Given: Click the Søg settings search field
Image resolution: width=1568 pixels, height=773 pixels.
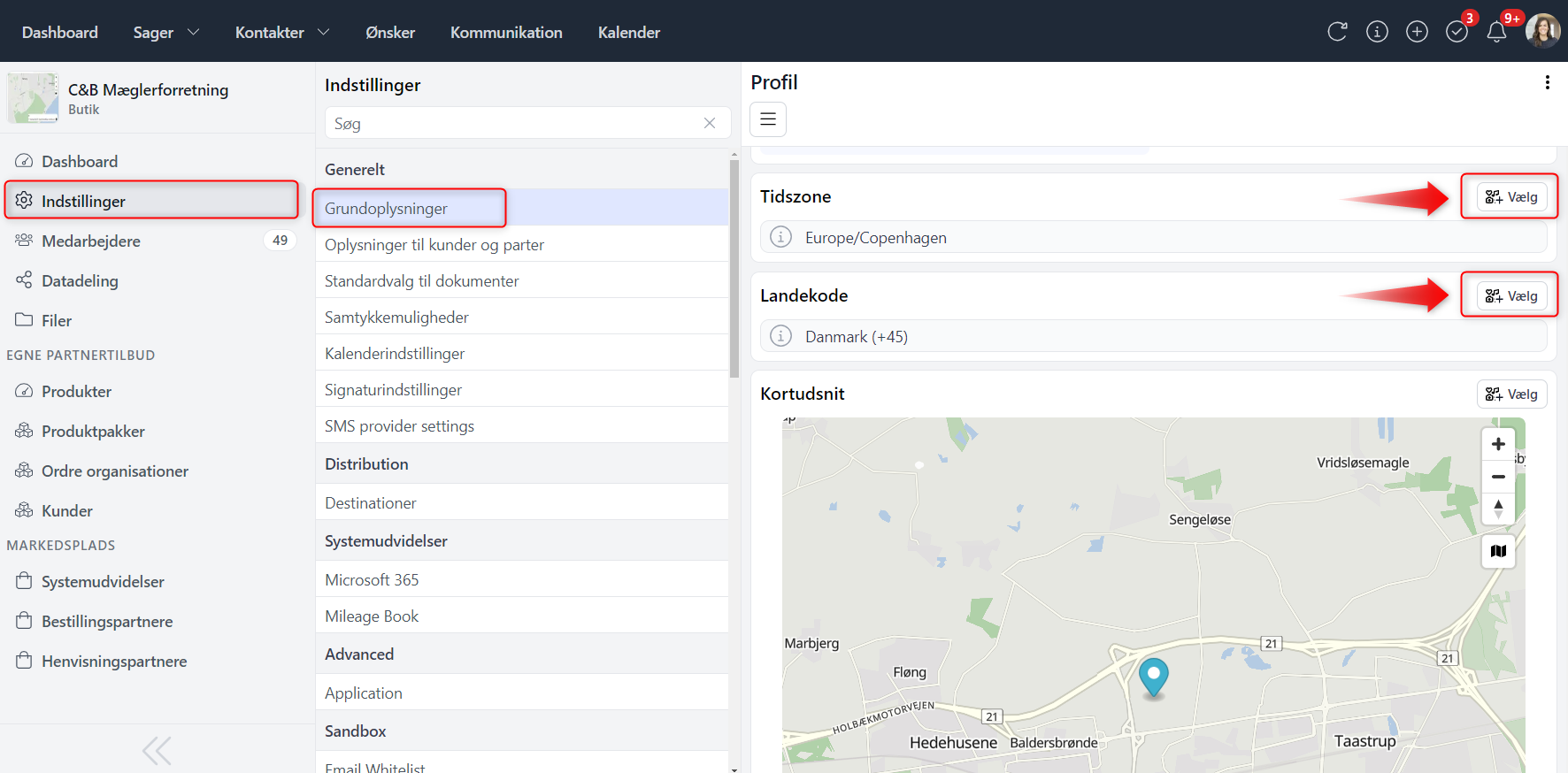Looking at the screenshot, I should [x=513, y=124].
